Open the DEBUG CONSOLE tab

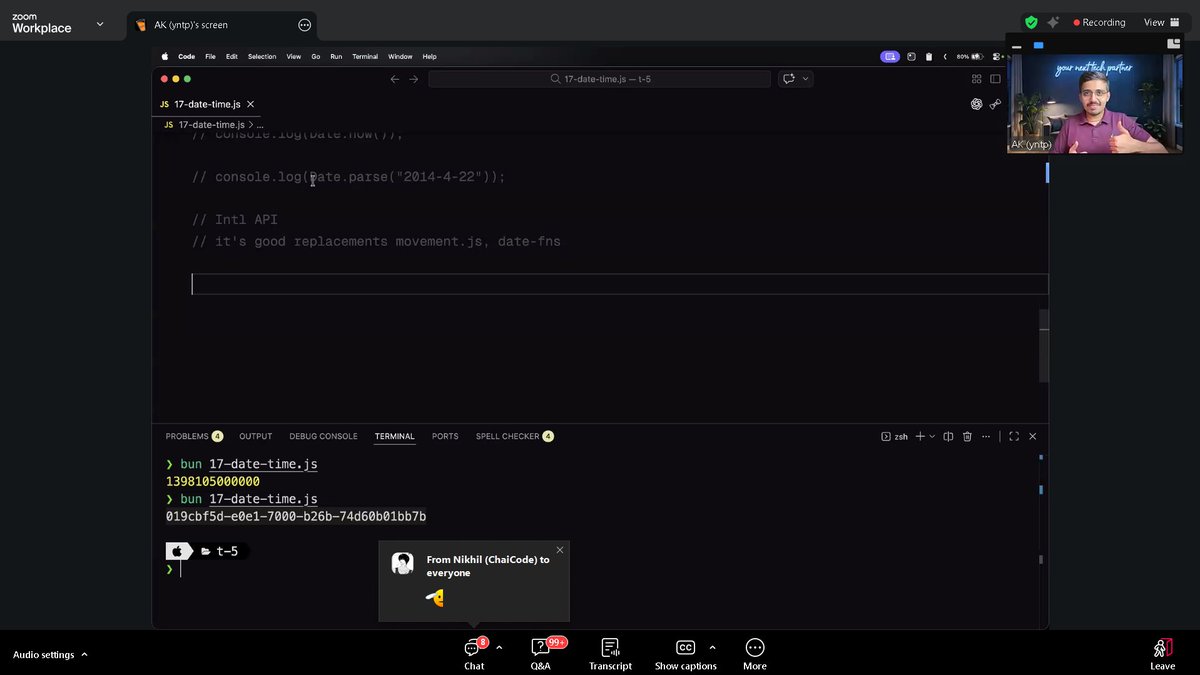pos(323,436)
